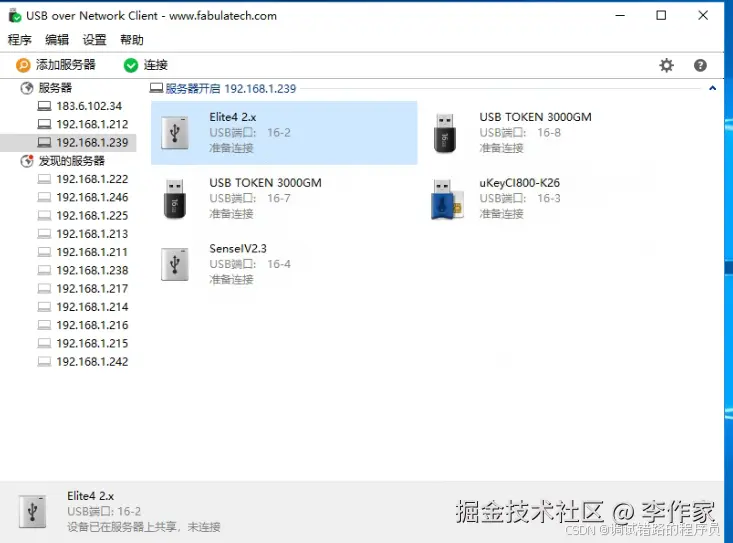Click laptop icon beside 192.168.1.242
This screenshot has width=733, height=543.
tap(44, 361)
